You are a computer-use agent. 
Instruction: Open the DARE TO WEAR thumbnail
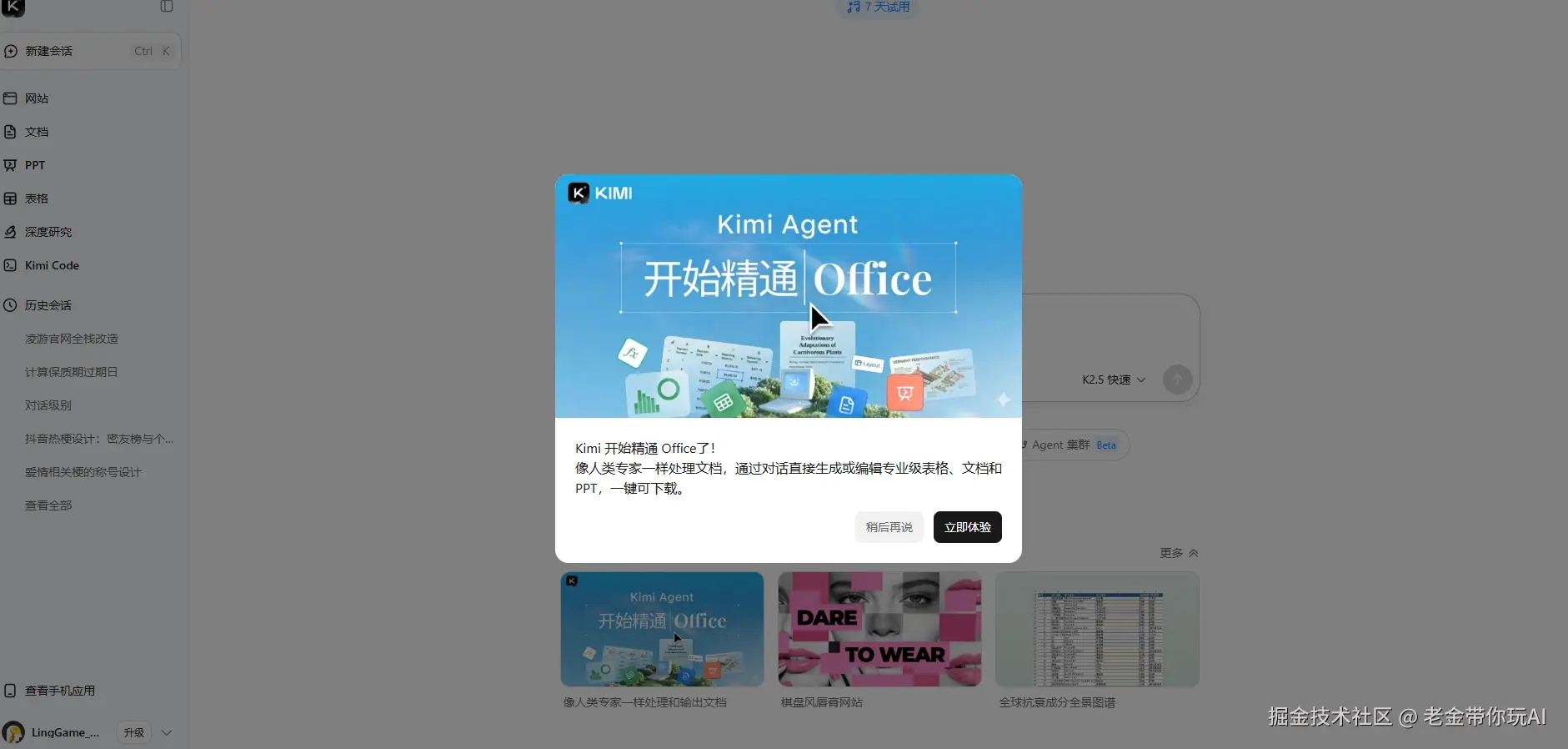pos(879,630)
